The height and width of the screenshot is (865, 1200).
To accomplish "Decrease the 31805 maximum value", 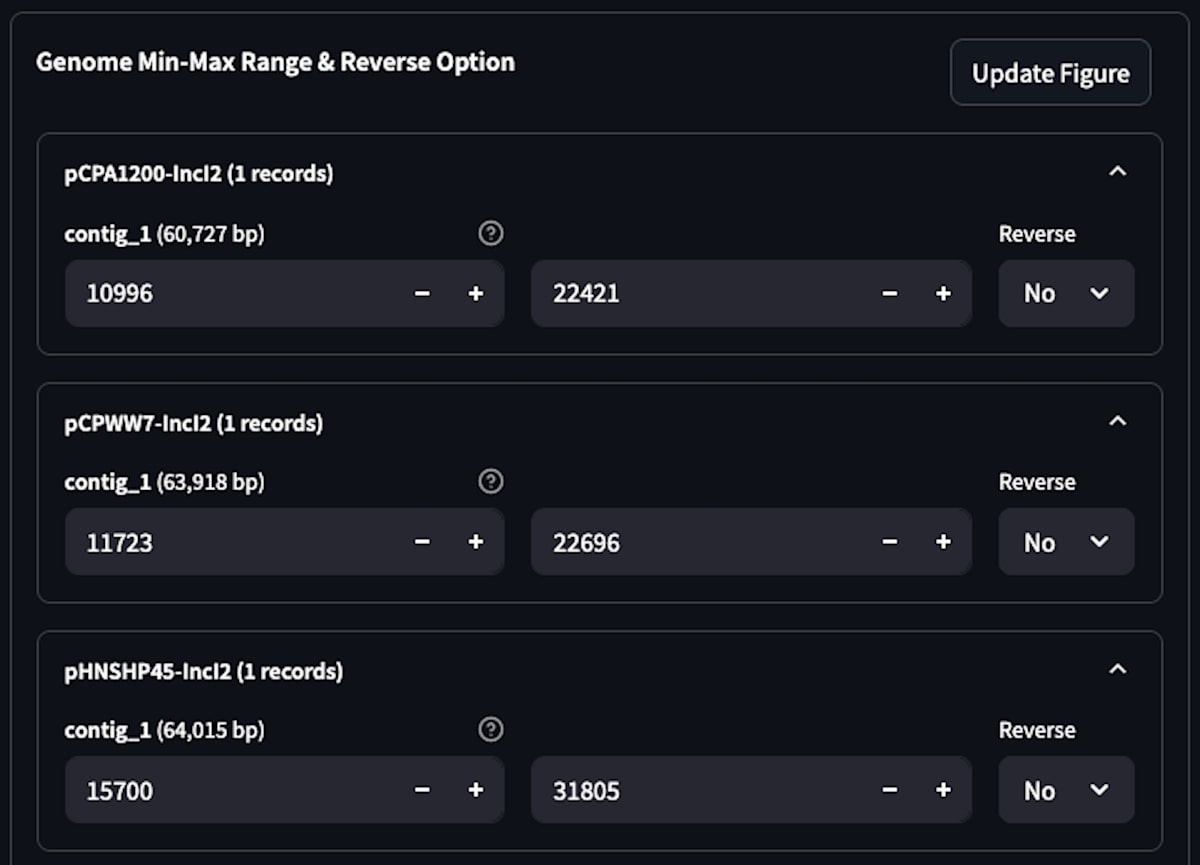I will coord(889,790).
